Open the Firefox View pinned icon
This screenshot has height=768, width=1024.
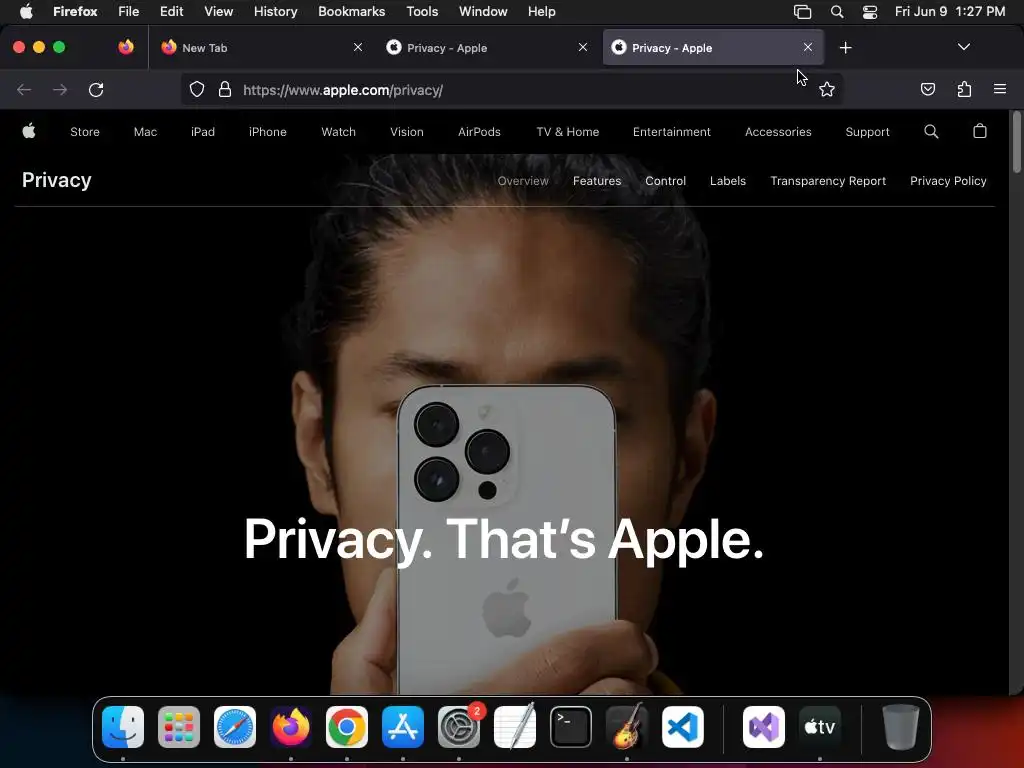(126, 47)
